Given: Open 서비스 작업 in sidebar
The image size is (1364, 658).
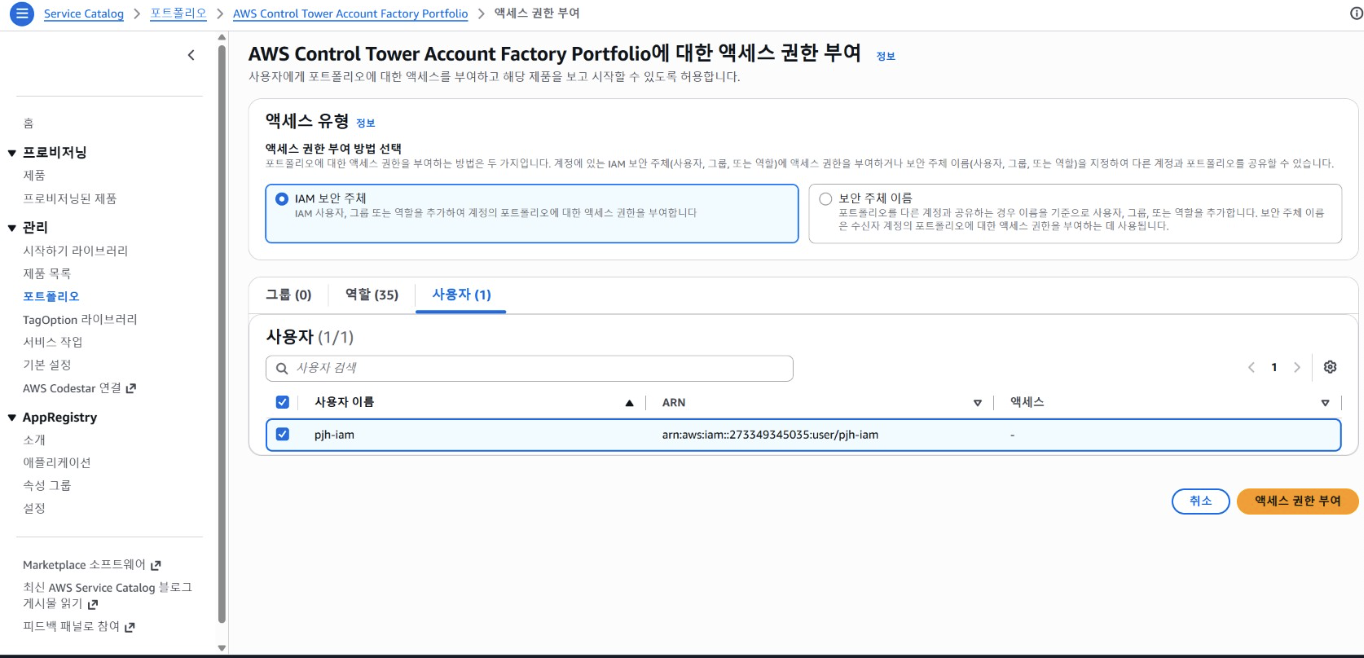Looking at the screenshot, I should pos(52,342).
